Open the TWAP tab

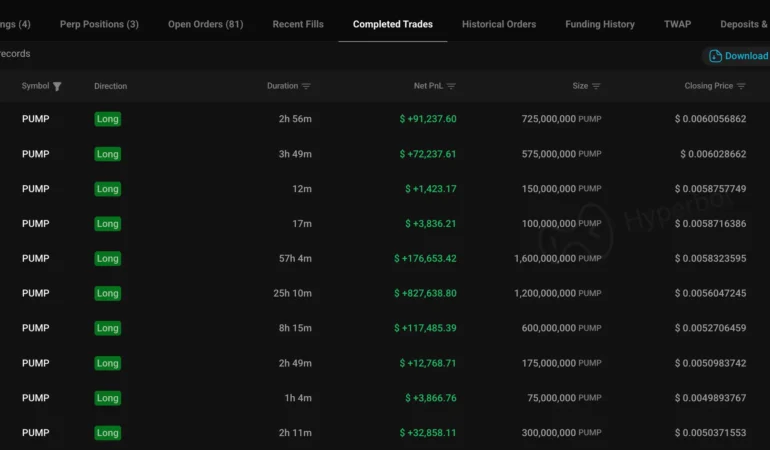[x=678, y=24]
